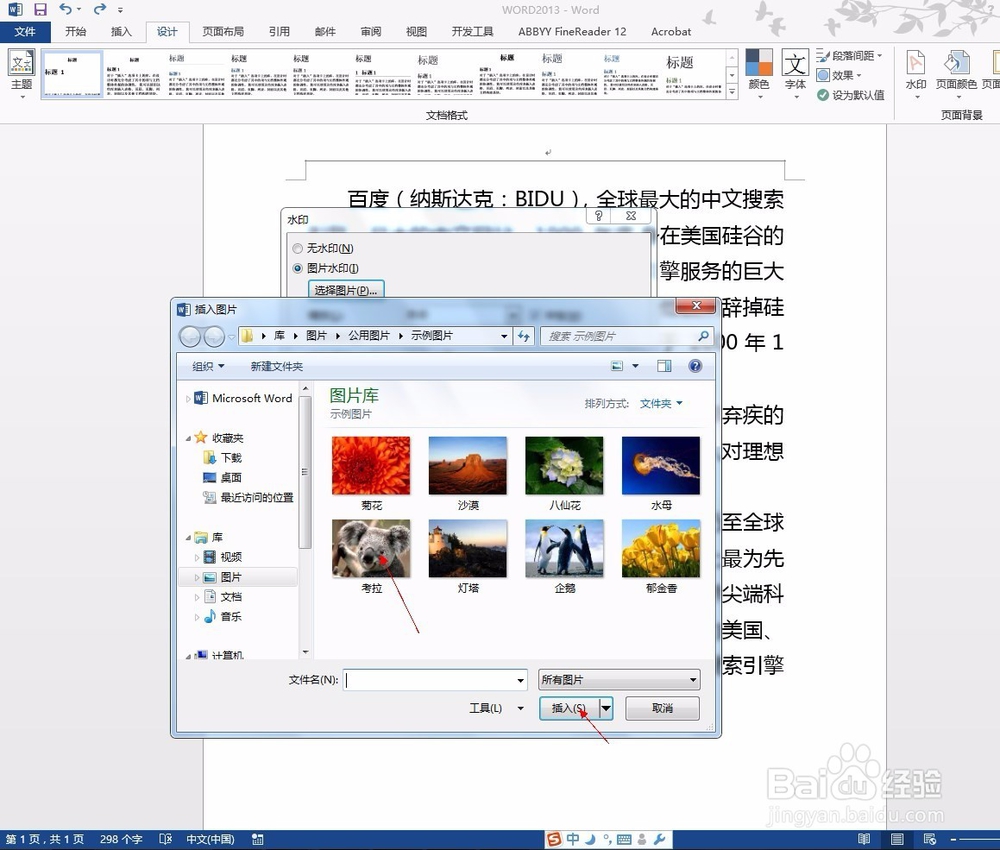Open the File (文件) tab
The width and height of the screenshot is (1000, 850).
click(x=25, y=31)
